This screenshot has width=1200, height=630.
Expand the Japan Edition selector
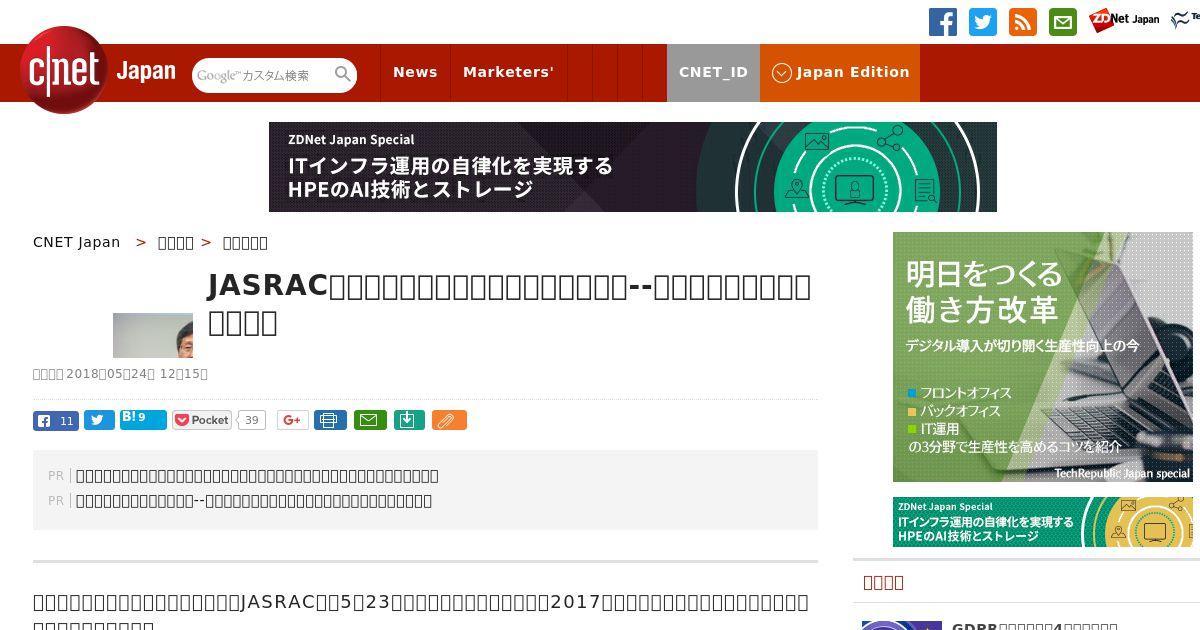point(840,72)
